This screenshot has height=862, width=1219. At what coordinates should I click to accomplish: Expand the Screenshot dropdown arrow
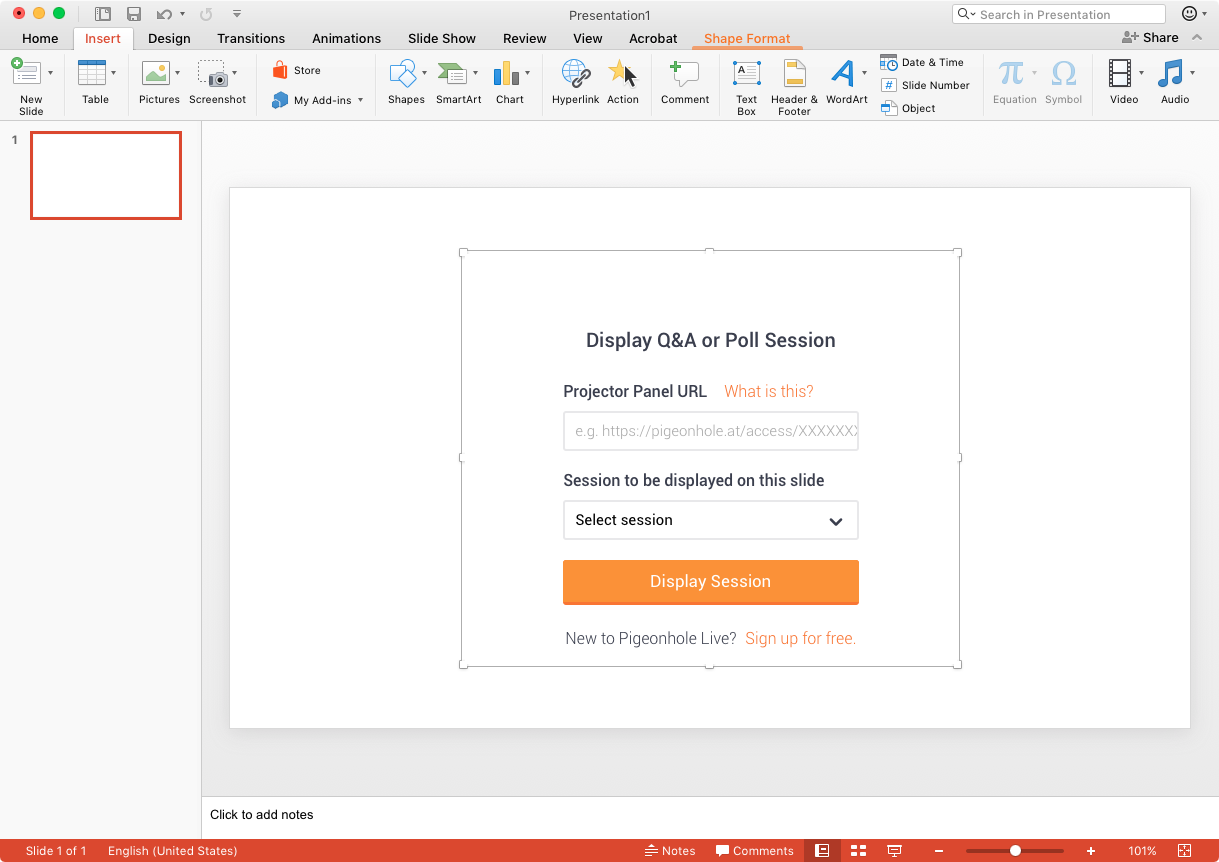coord(234,73)
